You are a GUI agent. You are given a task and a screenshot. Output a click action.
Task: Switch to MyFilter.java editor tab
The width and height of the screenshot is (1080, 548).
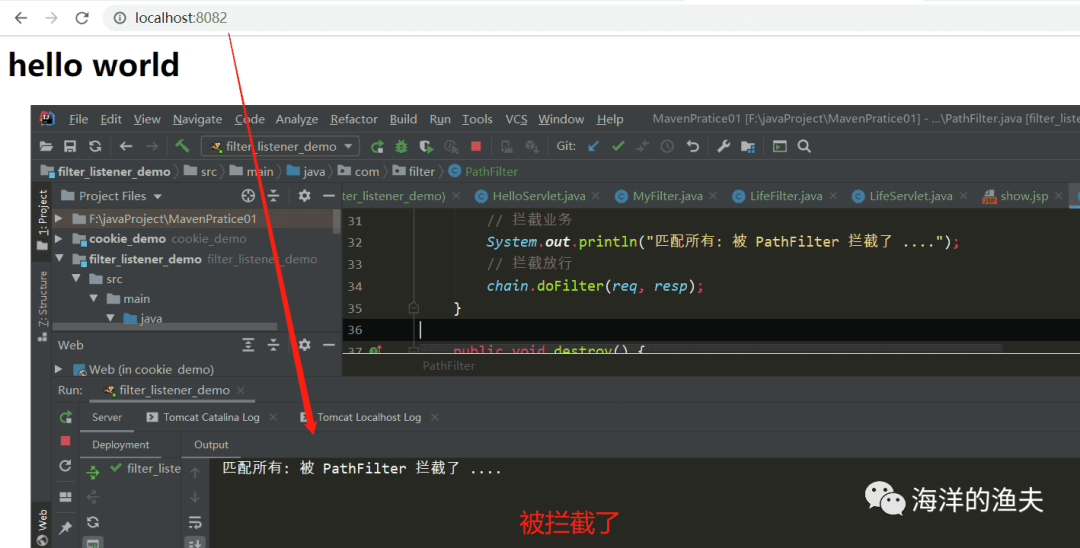(667, 196)
